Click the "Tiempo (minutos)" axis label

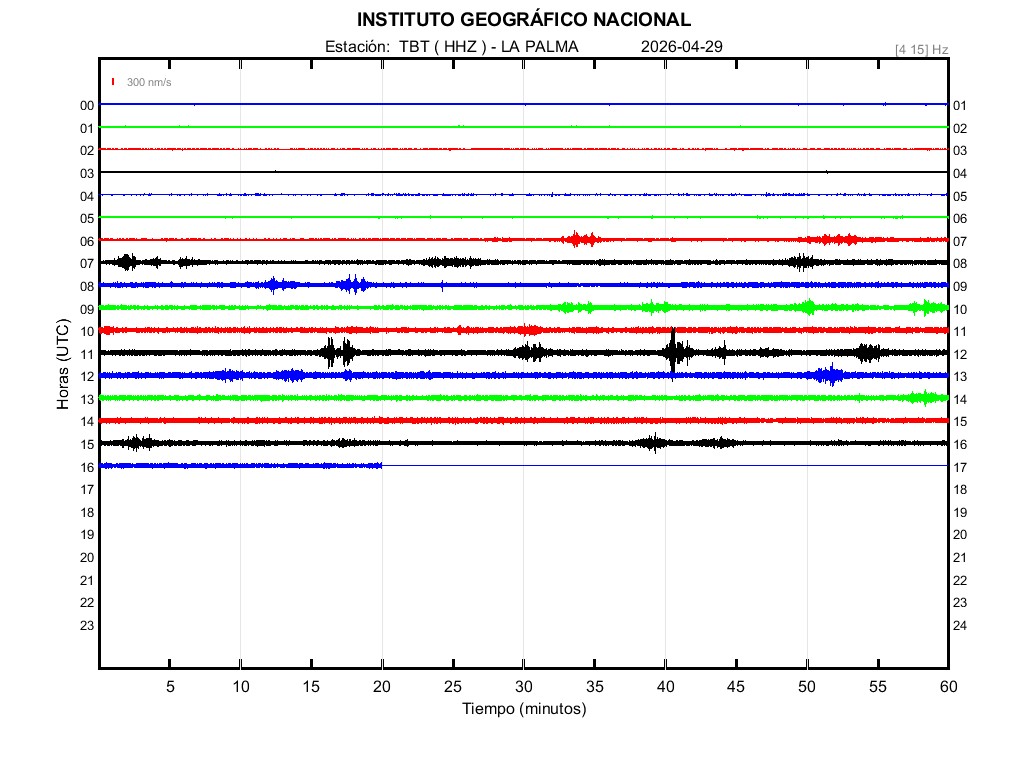[x=523, y=709]
